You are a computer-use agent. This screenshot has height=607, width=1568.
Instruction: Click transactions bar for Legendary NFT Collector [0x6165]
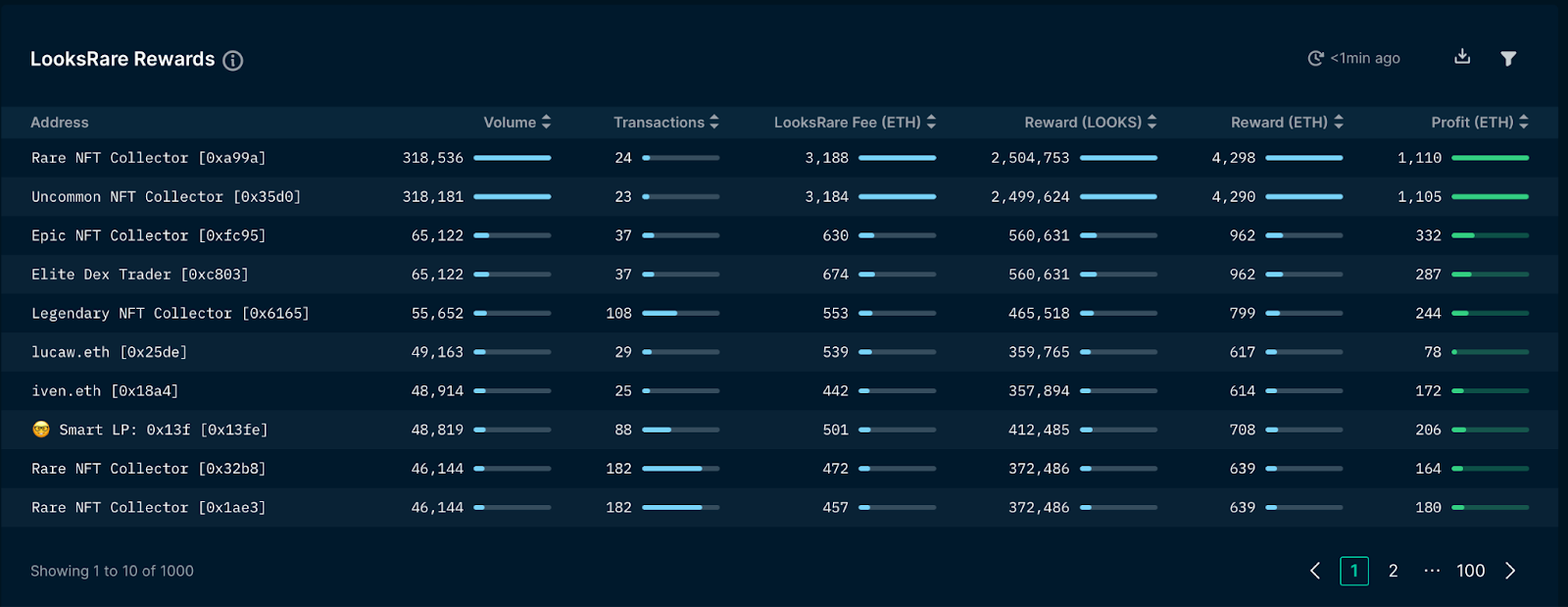tap(681, 314)
